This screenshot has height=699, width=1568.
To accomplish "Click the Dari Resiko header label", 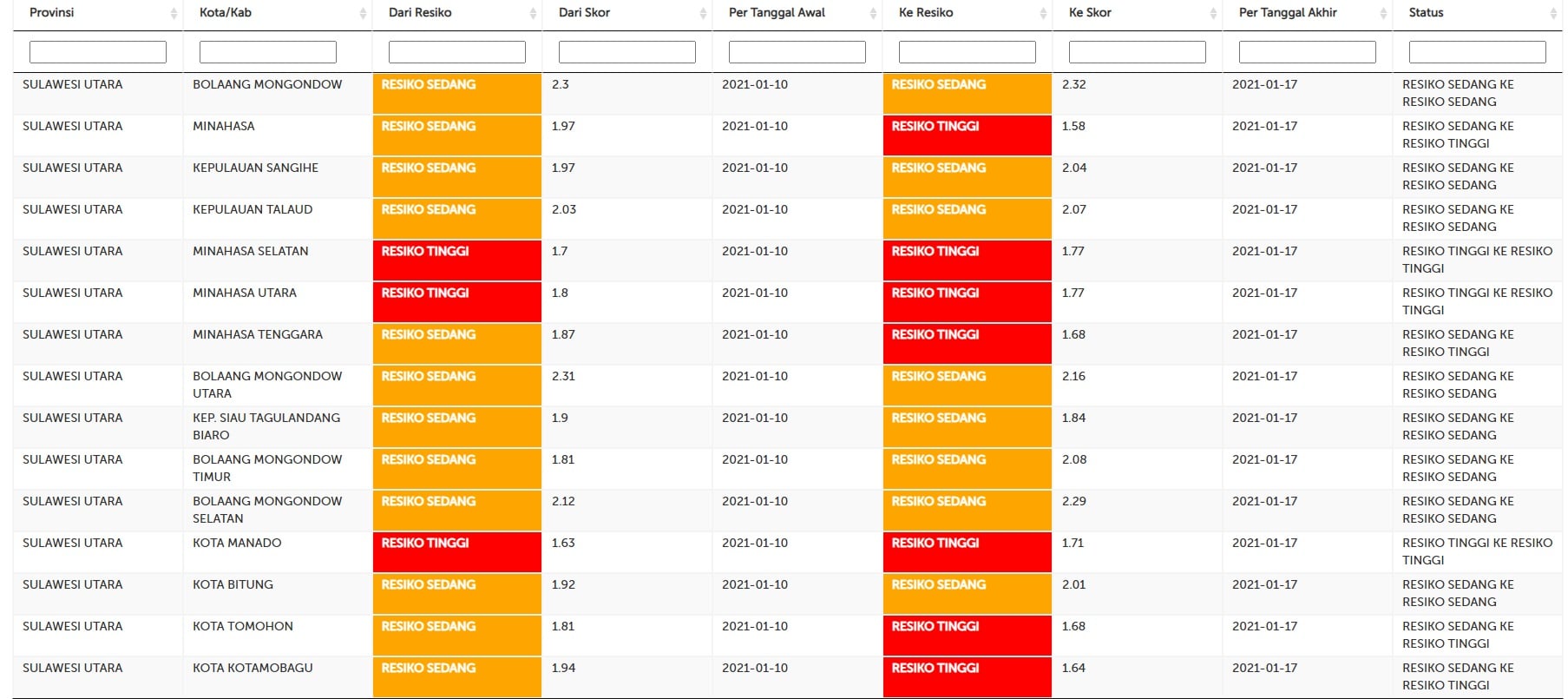I will [x=420, y=13].
